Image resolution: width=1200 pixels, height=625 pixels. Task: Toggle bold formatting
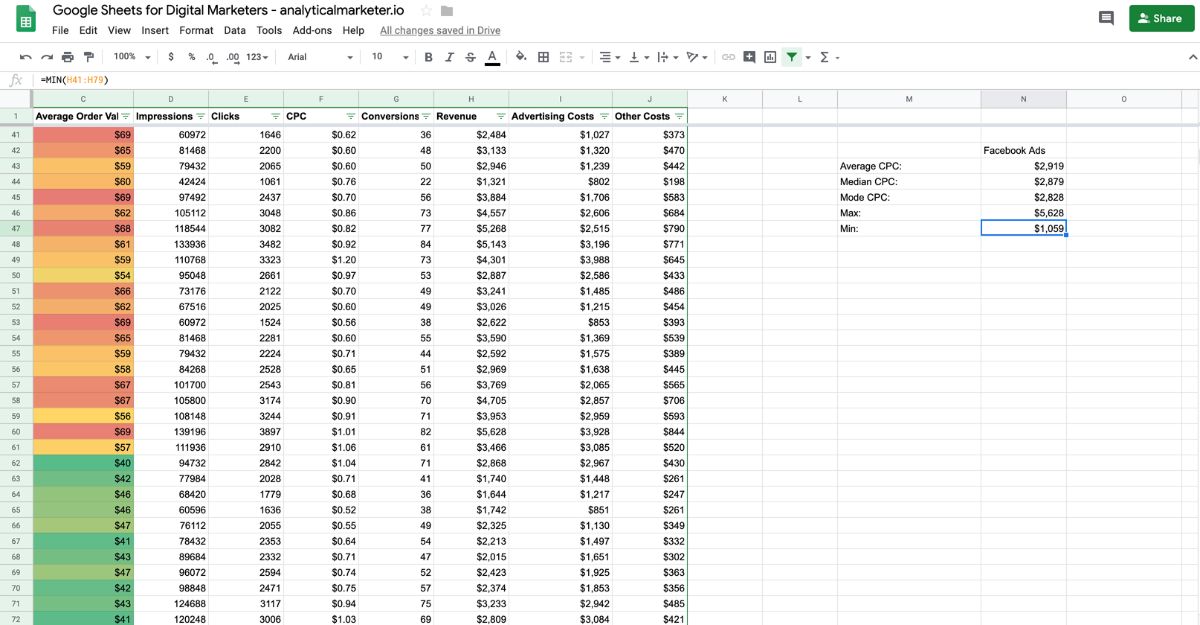coord(429,57)
